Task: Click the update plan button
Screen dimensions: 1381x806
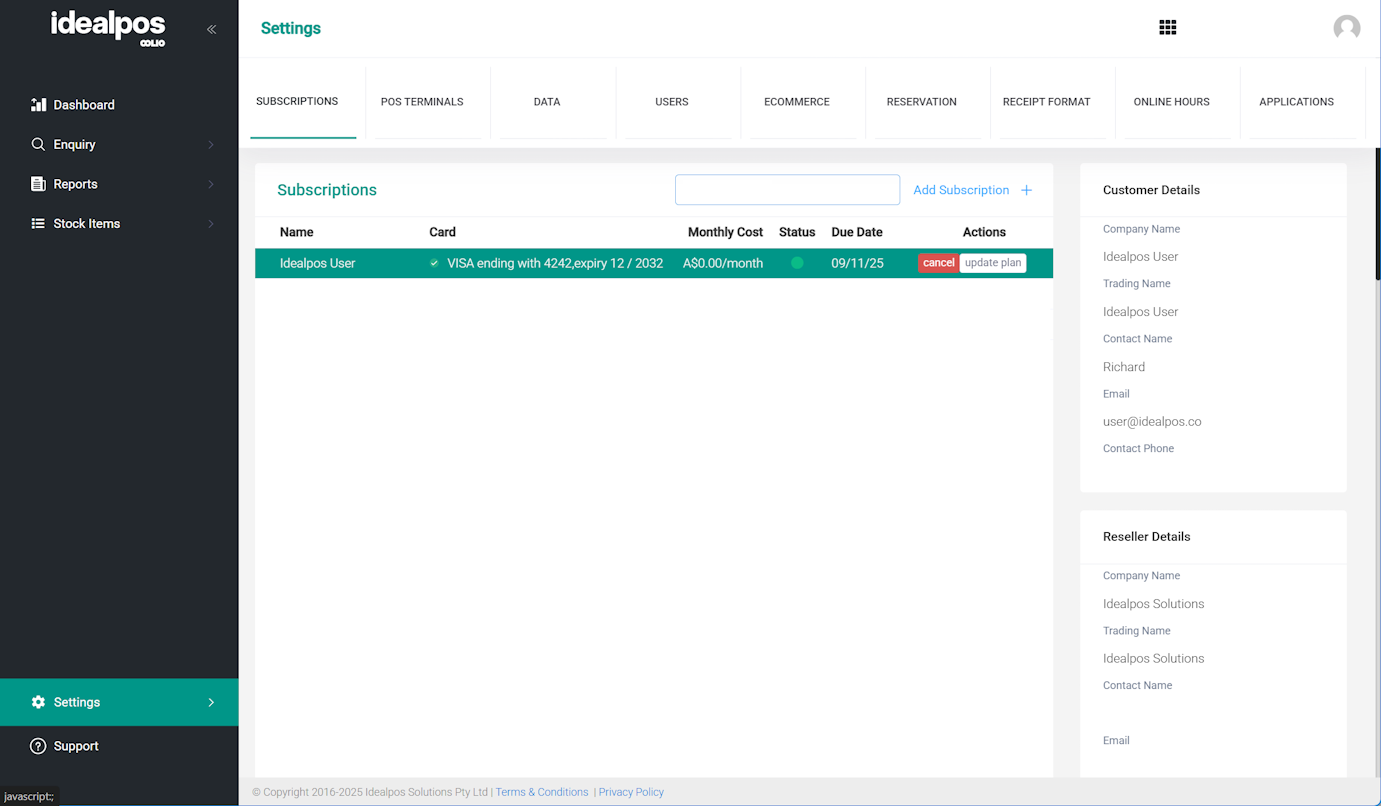Action: (x=992, y=263)
